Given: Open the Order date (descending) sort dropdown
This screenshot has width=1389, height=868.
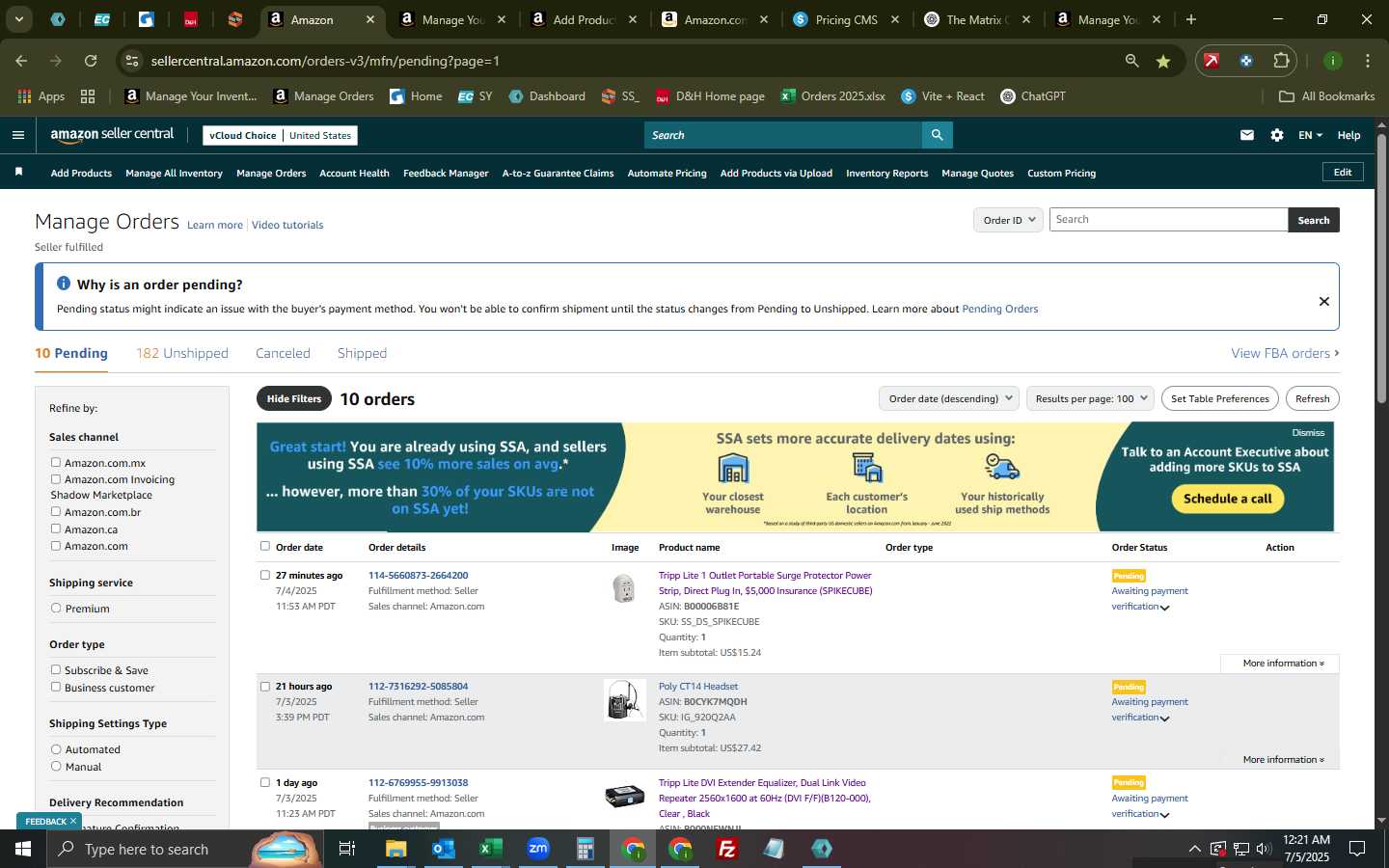Looking at the screenshot, I should tap(950, 398).
